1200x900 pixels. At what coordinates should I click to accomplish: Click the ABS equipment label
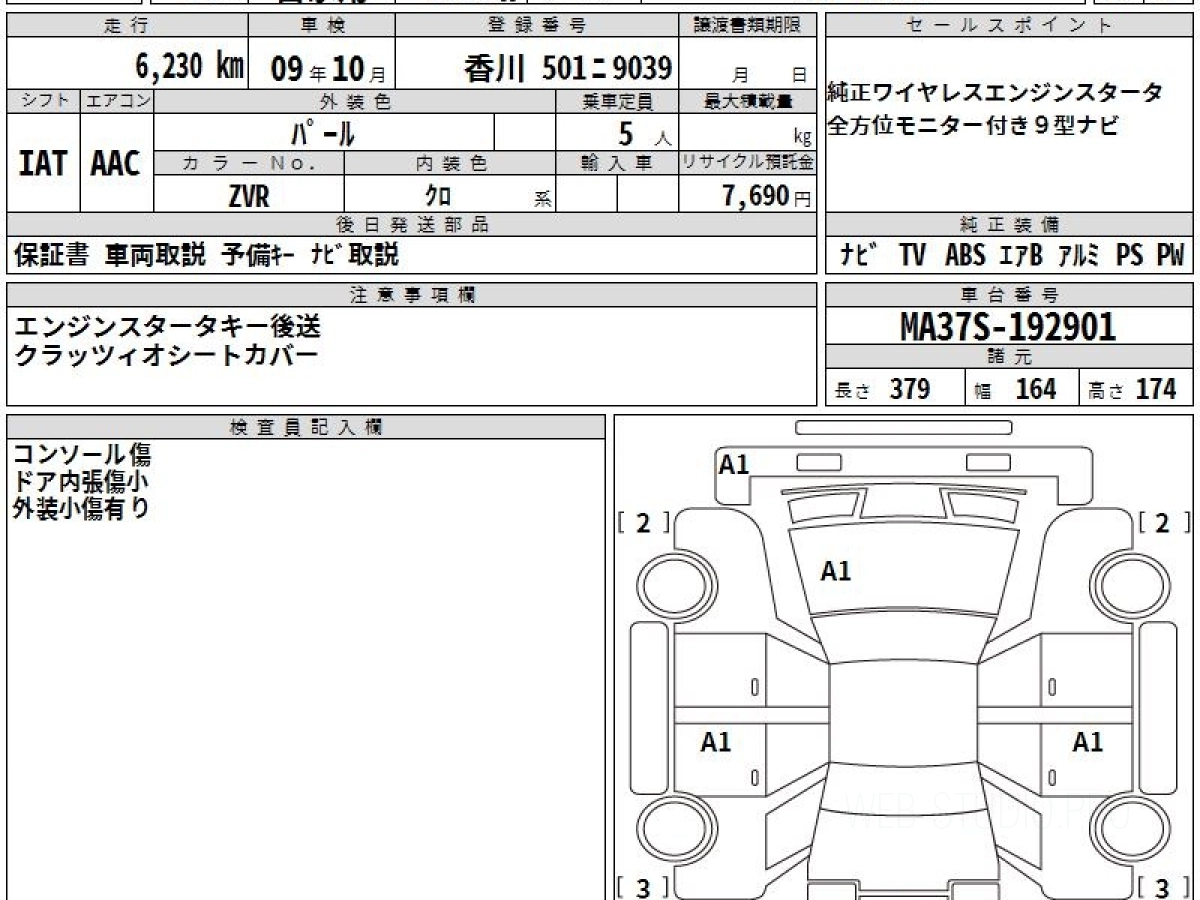(965, 256)
